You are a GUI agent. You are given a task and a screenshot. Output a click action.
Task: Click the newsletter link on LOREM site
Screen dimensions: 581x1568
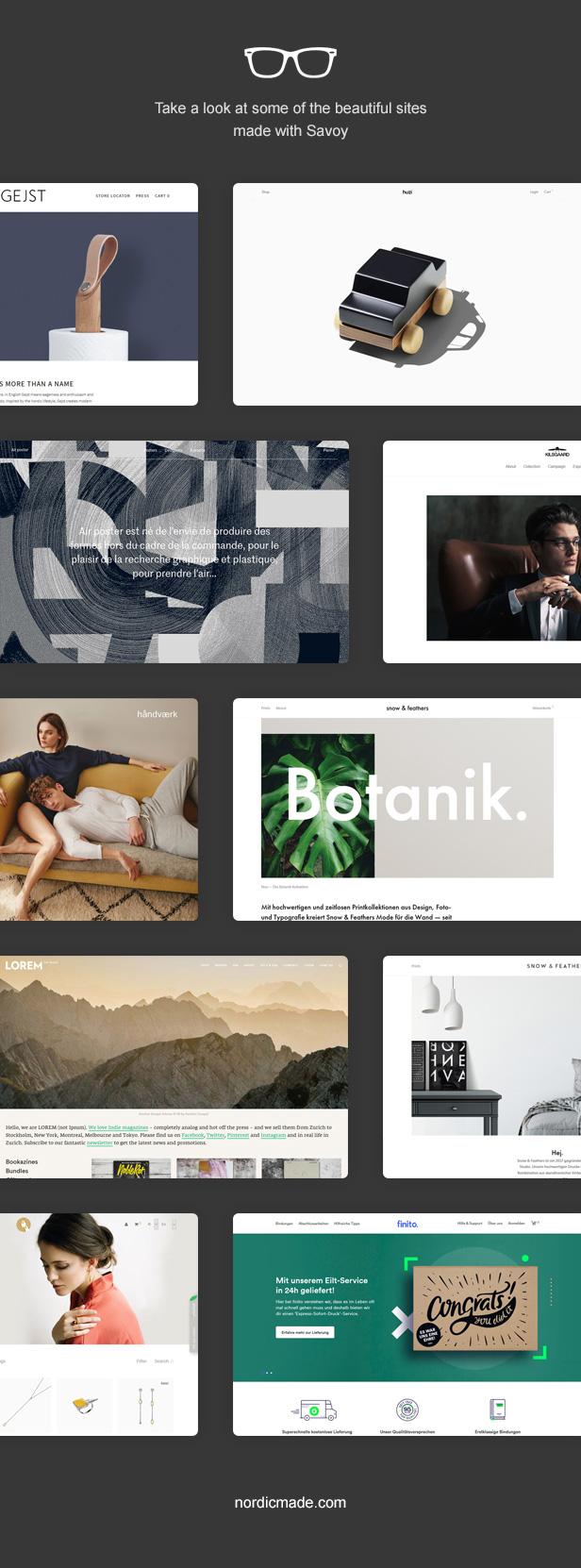click(99, 1143)
